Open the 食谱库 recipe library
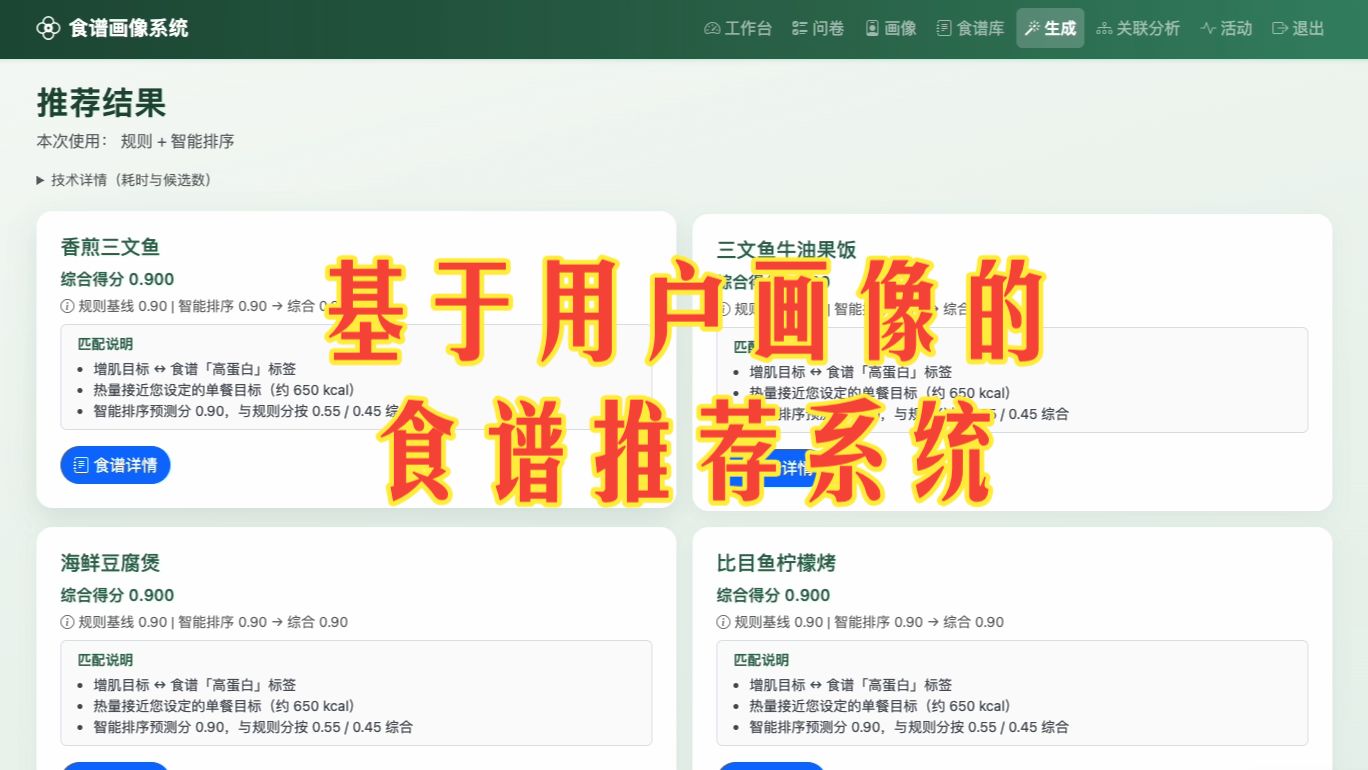 pyautogui.click(x=970, y=28)
